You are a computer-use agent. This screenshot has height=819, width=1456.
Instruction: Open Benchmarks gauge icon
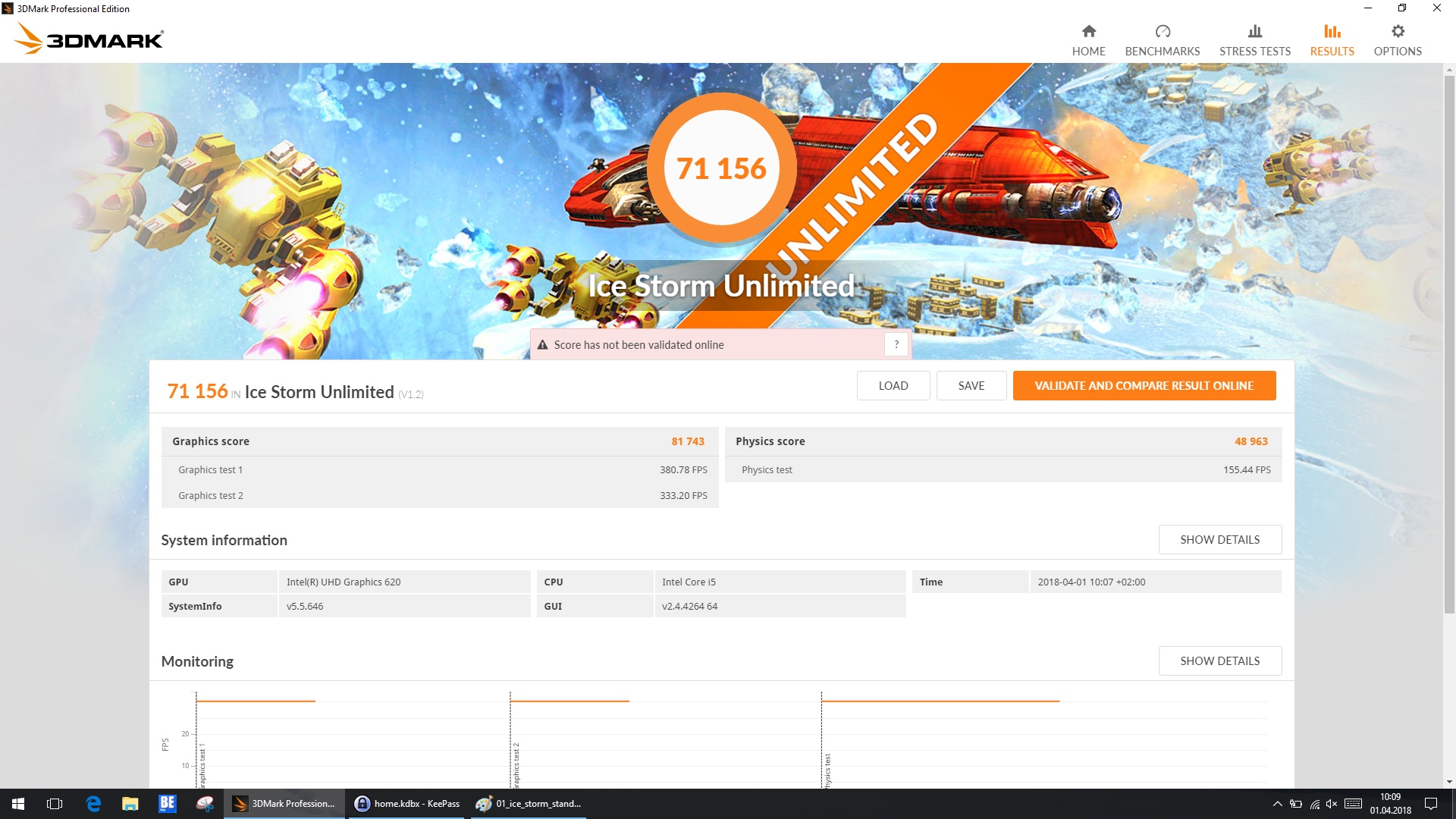1162,31
